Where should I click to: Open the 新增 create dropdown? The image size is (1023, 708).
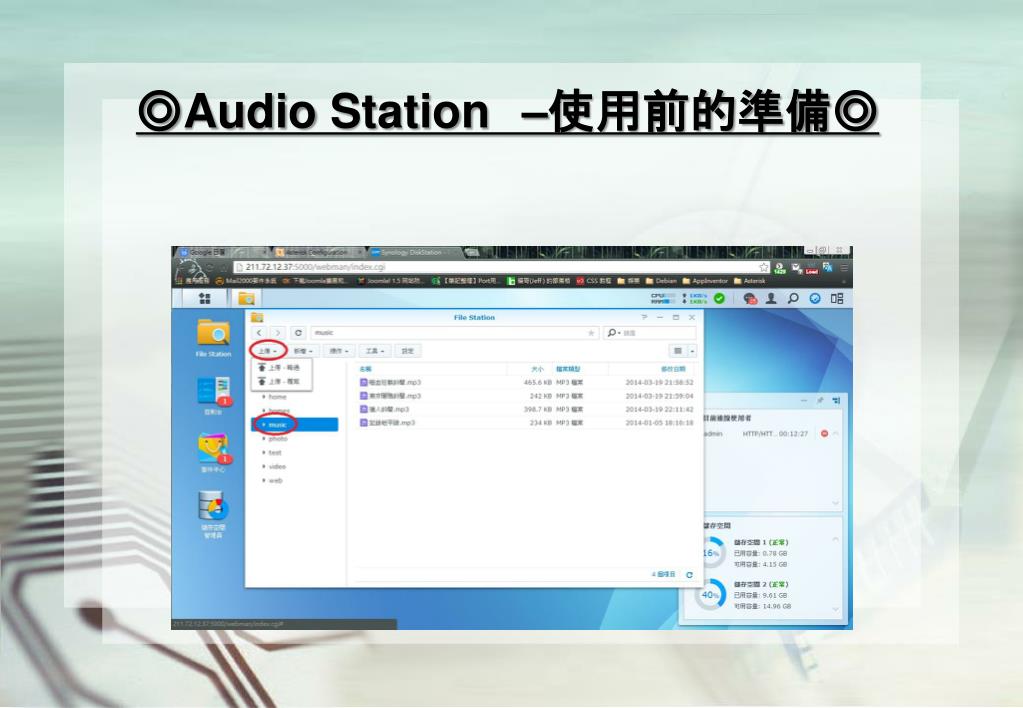point(302,351)
